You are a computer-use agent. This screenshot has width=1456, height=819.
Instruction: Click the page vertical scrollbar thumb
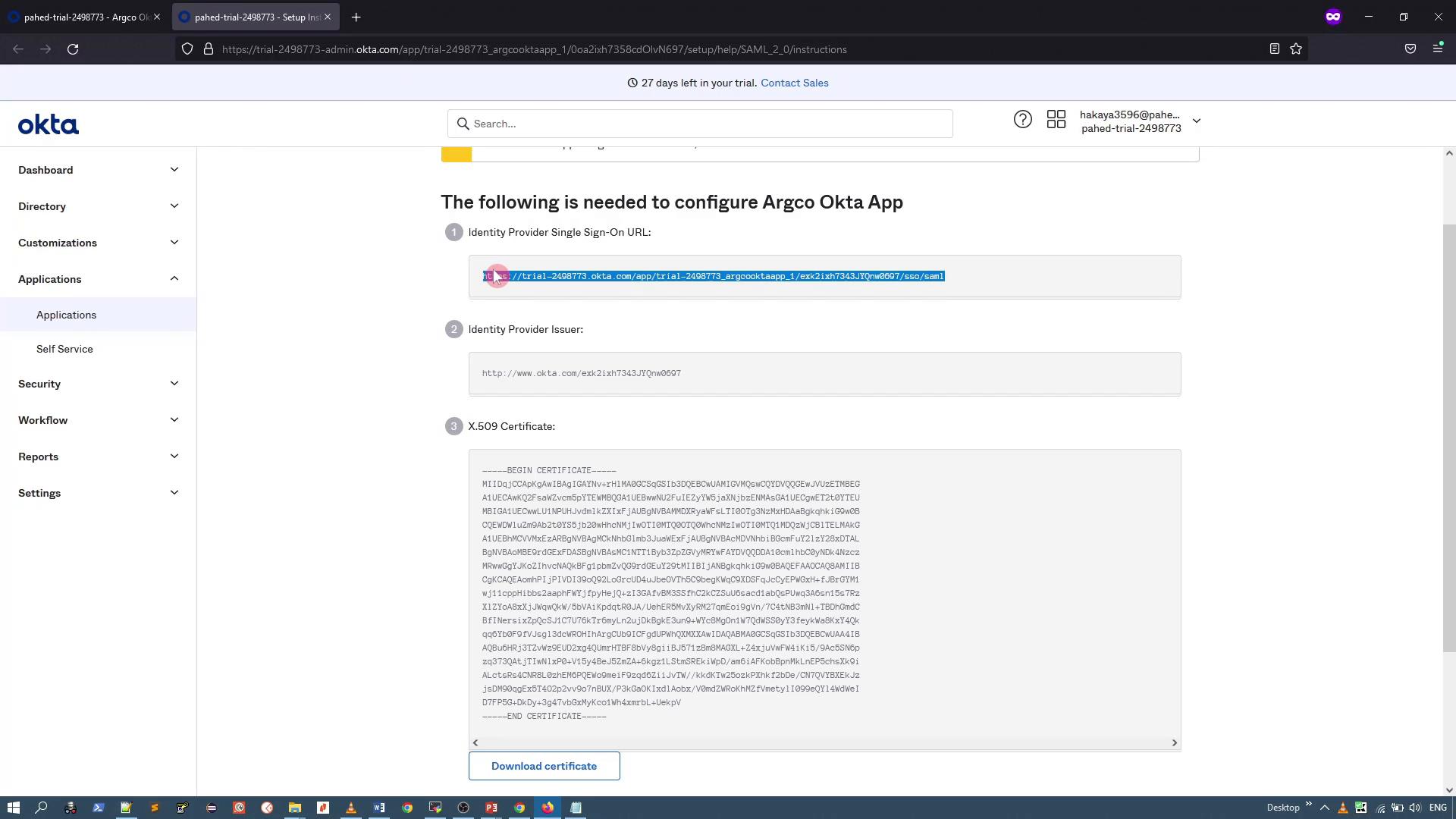(x=1449, y=438)
